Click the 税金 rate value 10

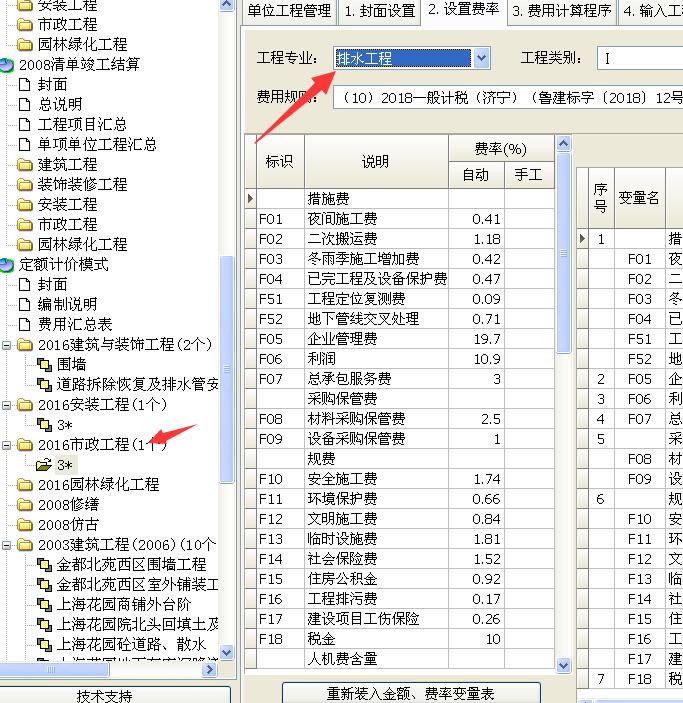[x=476, y=639]
